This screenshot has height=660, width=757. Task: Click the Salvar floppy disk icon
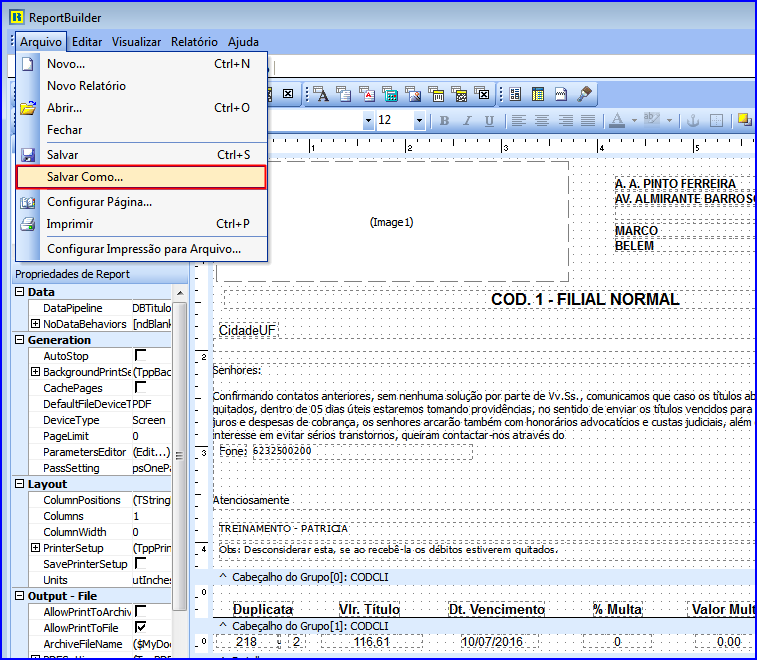click(28, 155)
